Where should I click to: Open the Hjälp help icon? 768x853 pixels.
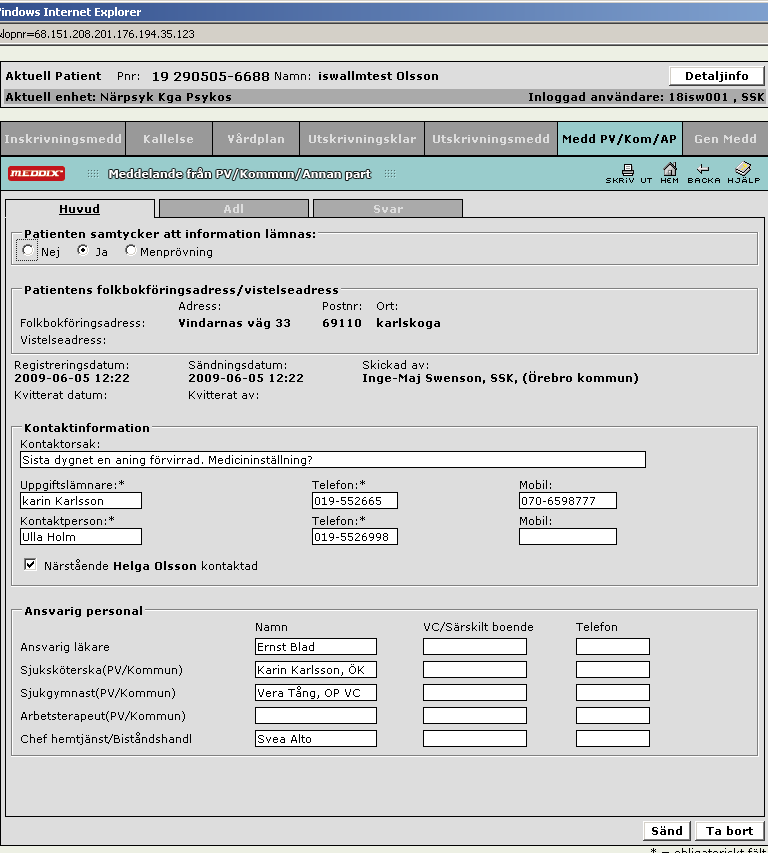(x=744, y=174)
